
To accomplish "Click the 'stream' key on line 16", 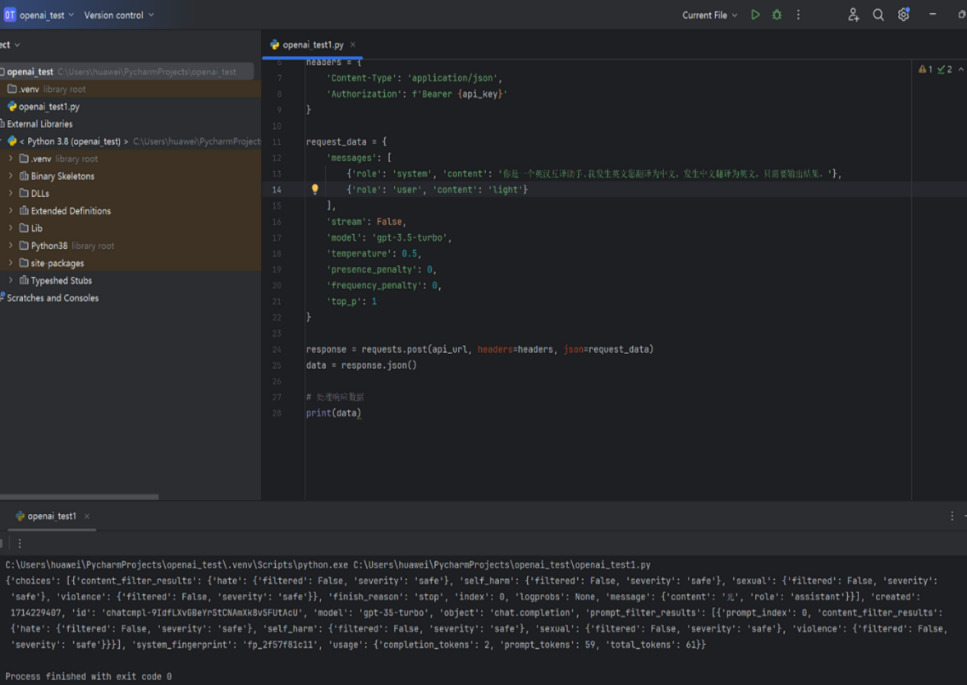I will point(347,221).
